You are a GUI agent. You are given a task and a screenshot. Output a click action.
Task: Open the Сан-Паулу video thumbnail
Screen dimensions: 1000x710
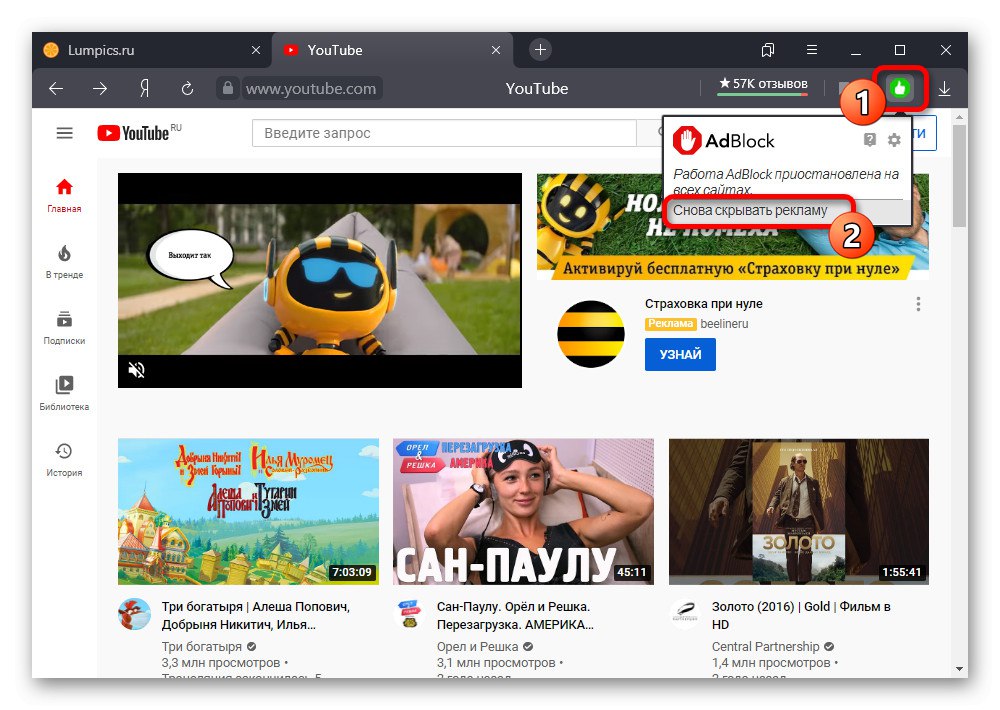(523, 512)
